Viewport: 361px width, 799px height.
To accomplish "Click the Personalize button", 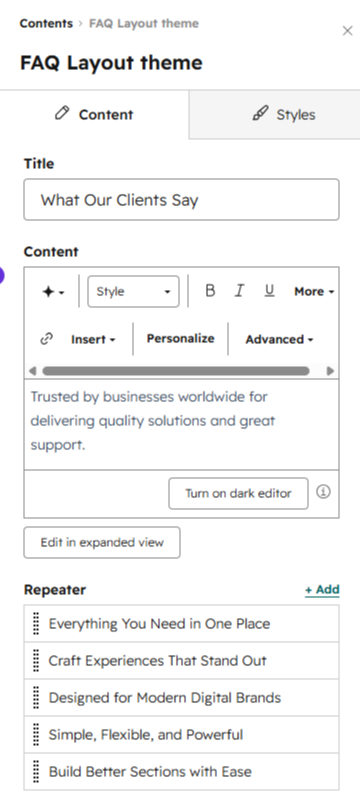I will [180, 338].
